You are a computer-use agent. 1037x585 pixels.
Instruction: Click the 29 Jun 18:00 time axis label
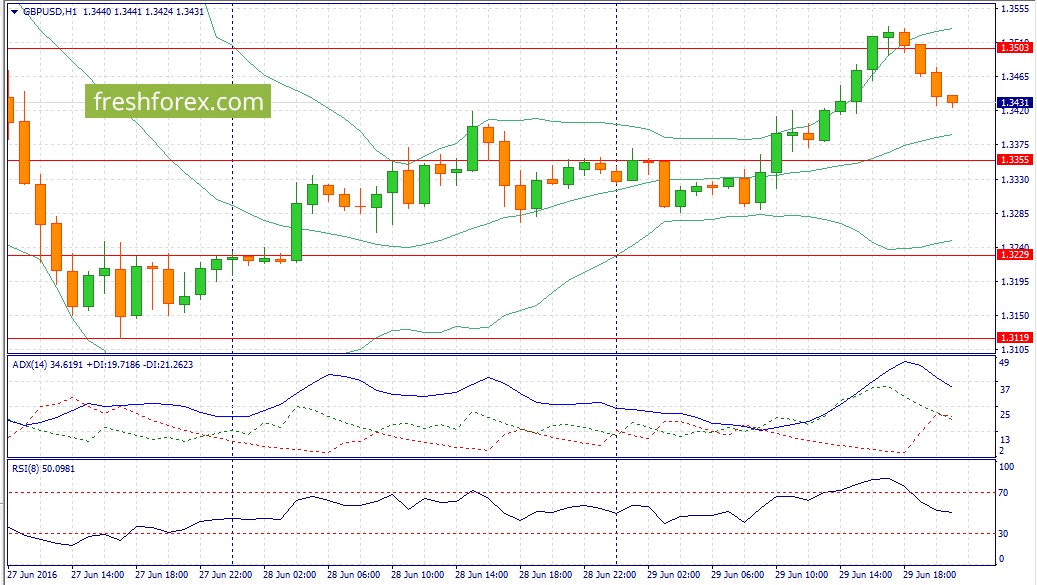pos(930,576)
